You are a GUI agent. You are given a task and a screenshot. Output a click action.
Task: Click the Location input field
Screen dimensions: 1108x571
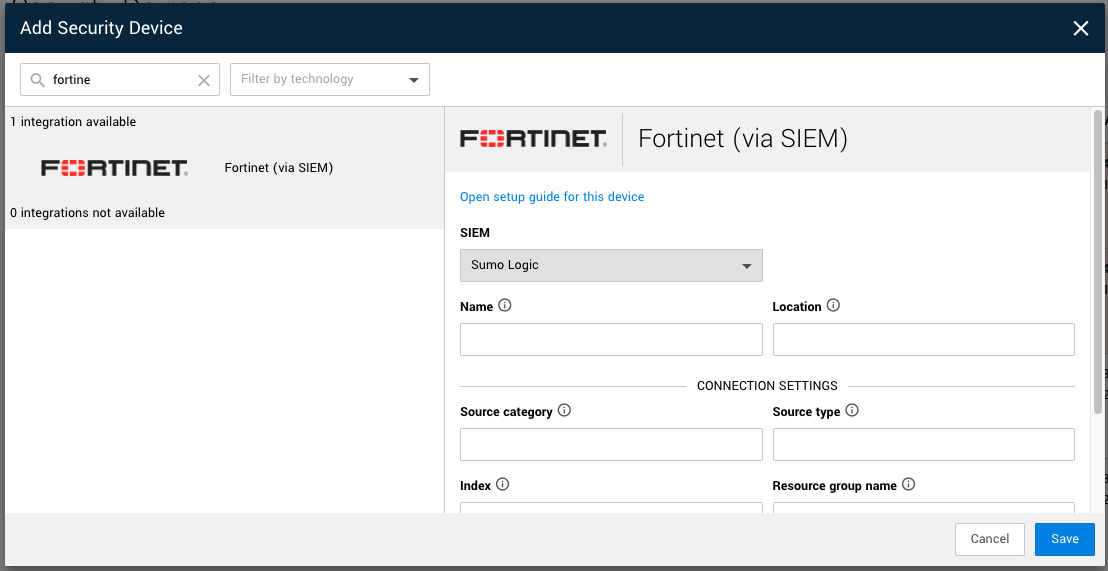click(x=924, y=339)
